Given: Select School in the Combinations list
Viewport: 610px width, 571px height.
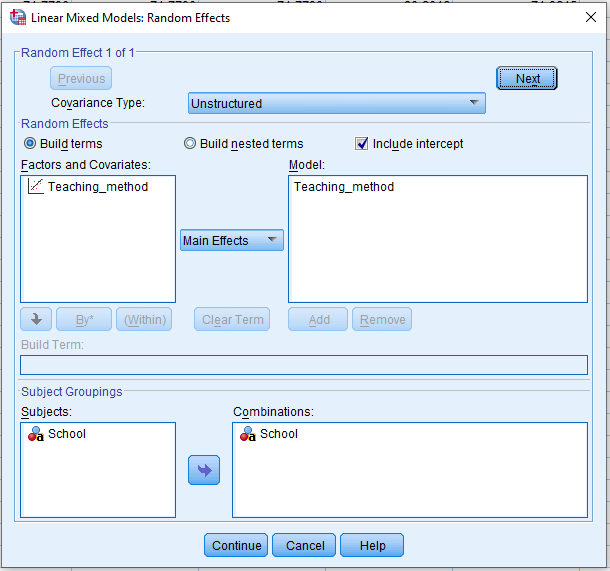Looking at the screenshot, I should click(x=279, y=434).
